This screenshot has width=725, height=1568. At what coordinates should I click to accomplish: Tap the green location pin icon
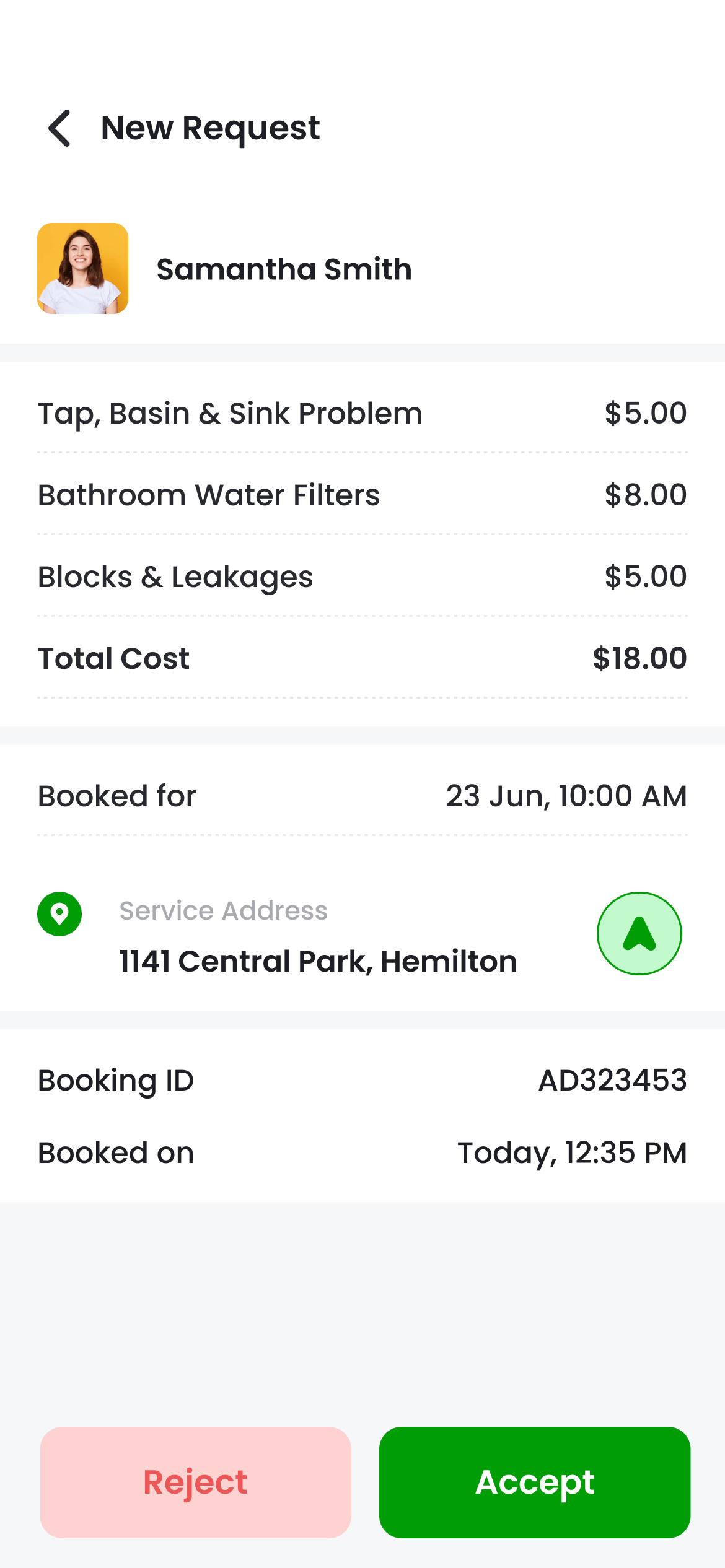[x=59, y=913]
